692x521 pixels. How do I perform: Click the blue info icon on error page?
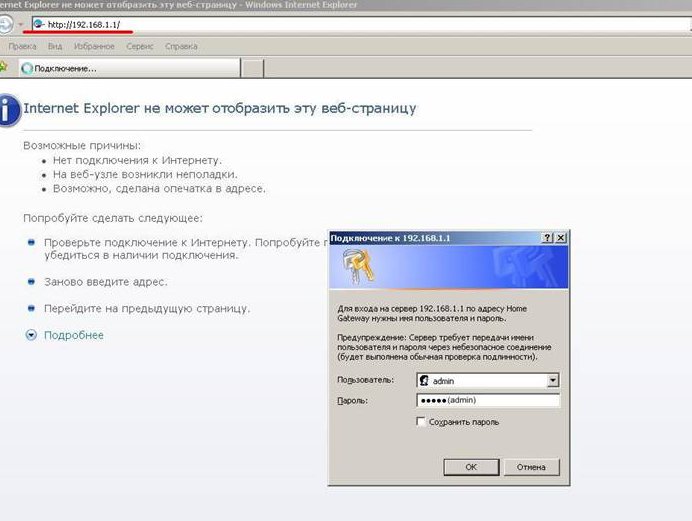7,109
